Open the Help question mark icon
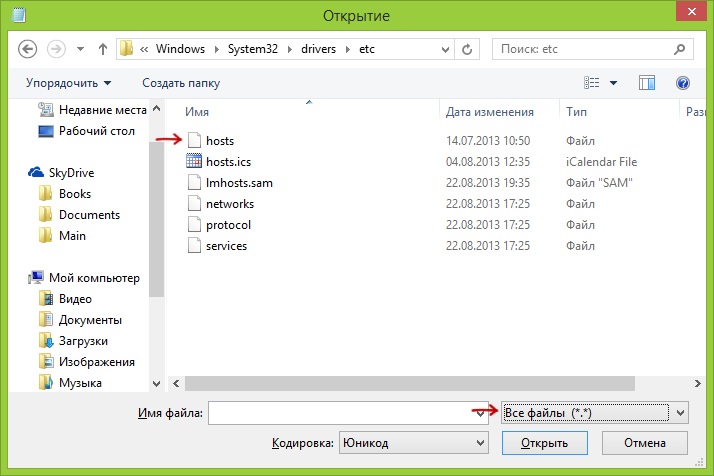714x476 pixels. point(683,83)
